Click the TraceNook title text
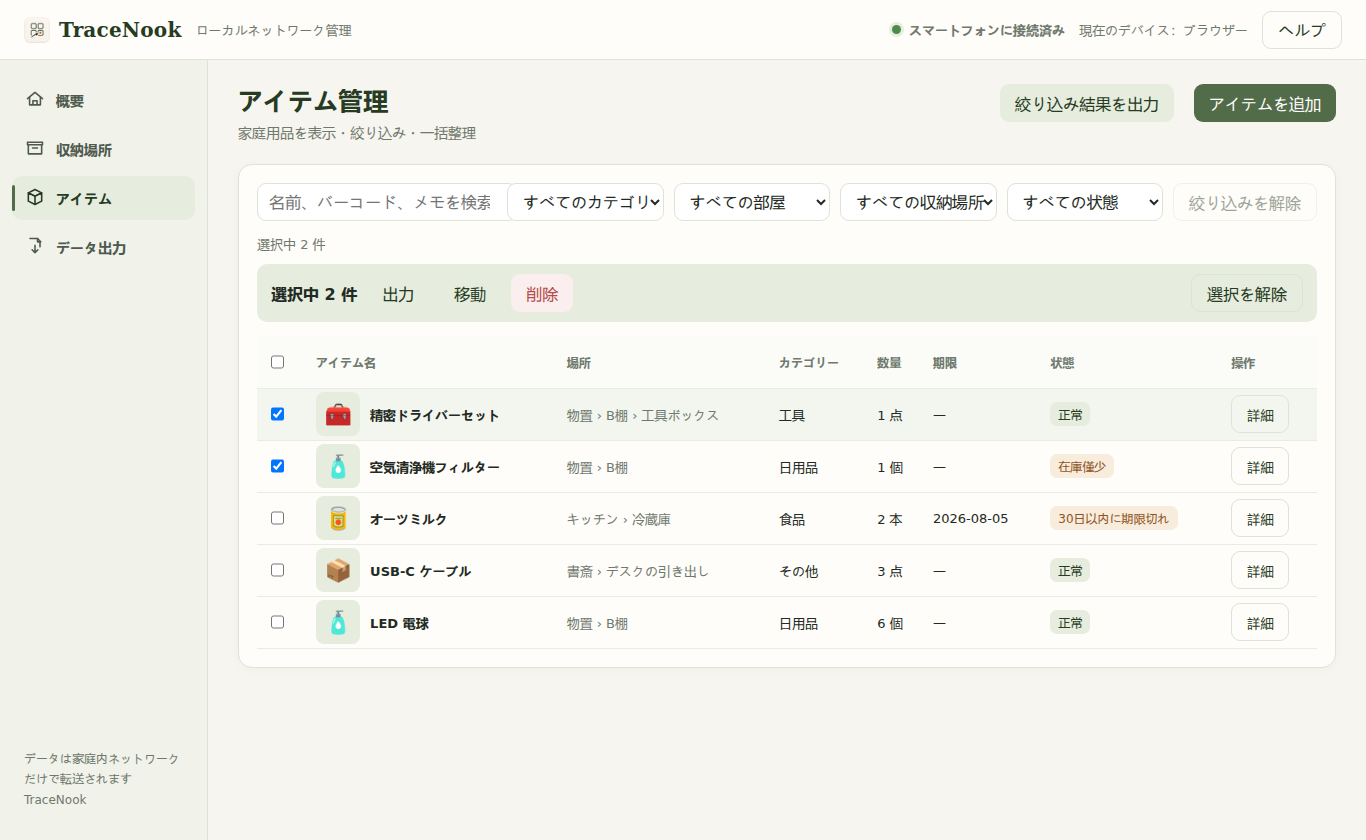The width and height of the screenshot is (1366, 840). point(120,30)
